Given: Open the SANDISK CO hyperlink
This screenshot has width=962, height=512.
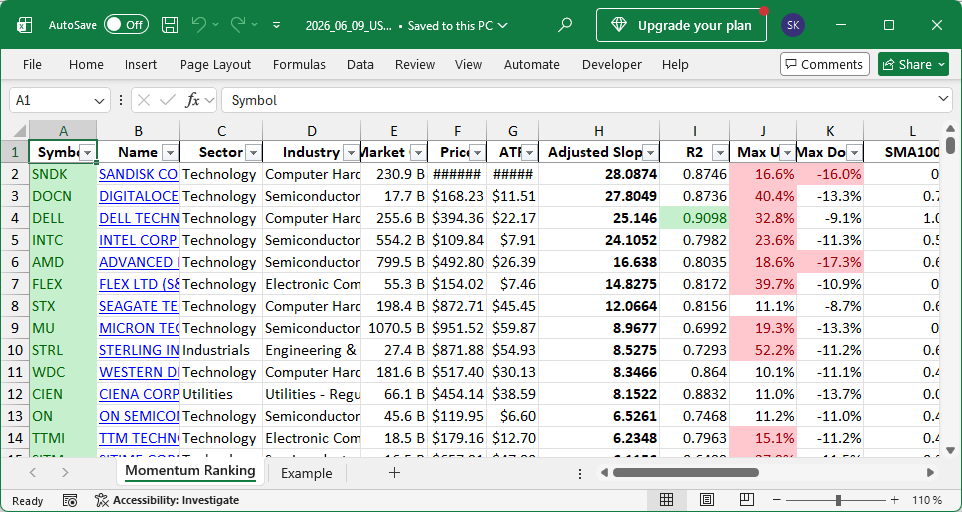Looking at the screenshot, I should point(139,174).
